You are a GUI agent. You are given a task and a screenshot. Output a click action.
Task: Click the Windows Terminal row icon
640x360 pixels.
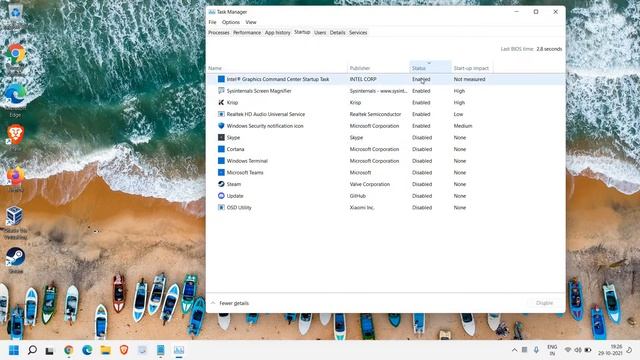tap(221, 161)
